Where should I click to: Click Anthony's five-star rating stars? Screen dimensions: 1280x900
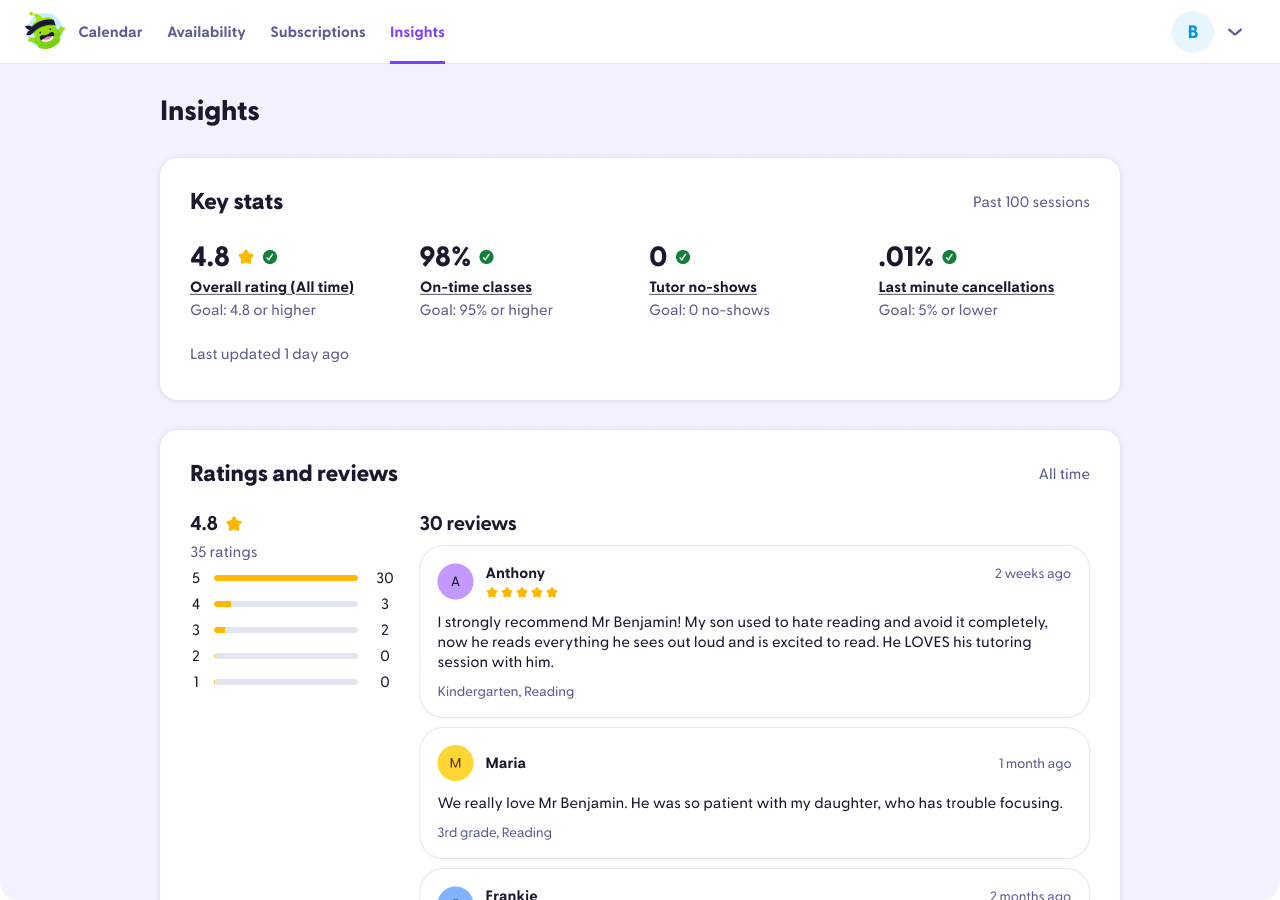[x=521, y=592]
